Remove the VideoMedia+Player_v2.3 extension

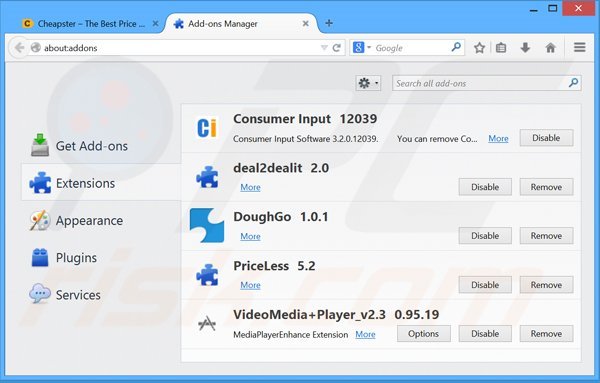tap(546, 334)
